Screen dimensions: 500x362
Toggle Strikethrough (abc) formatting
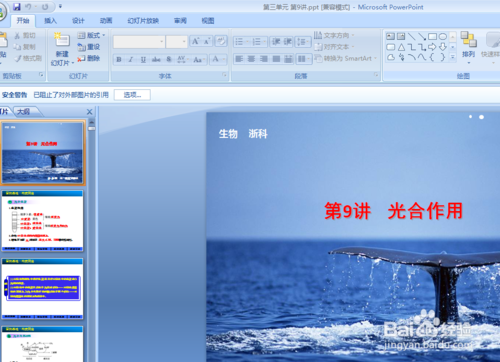(x=156, y=59)
